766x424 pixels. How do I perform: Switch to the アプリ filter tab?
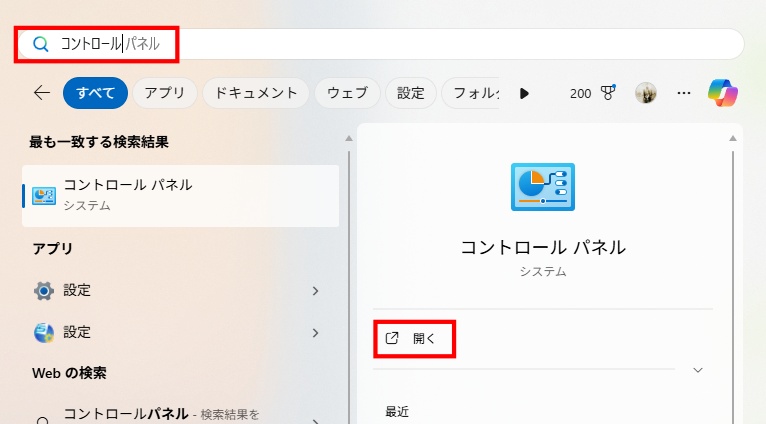click(x=164, y=93)
